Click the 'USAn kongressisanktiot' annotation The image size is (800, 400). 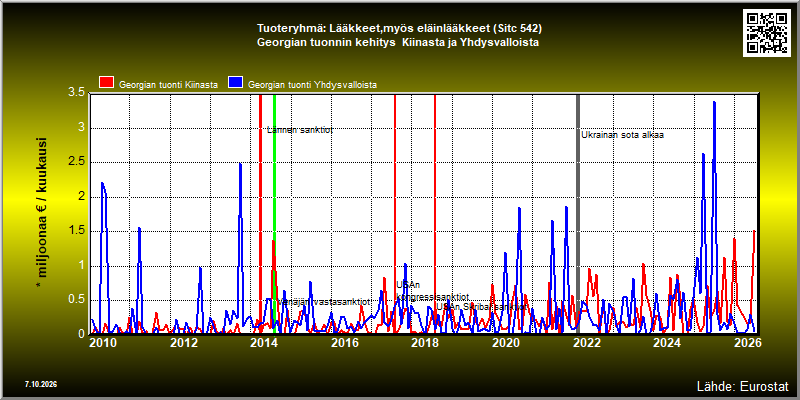coord(433,291)
